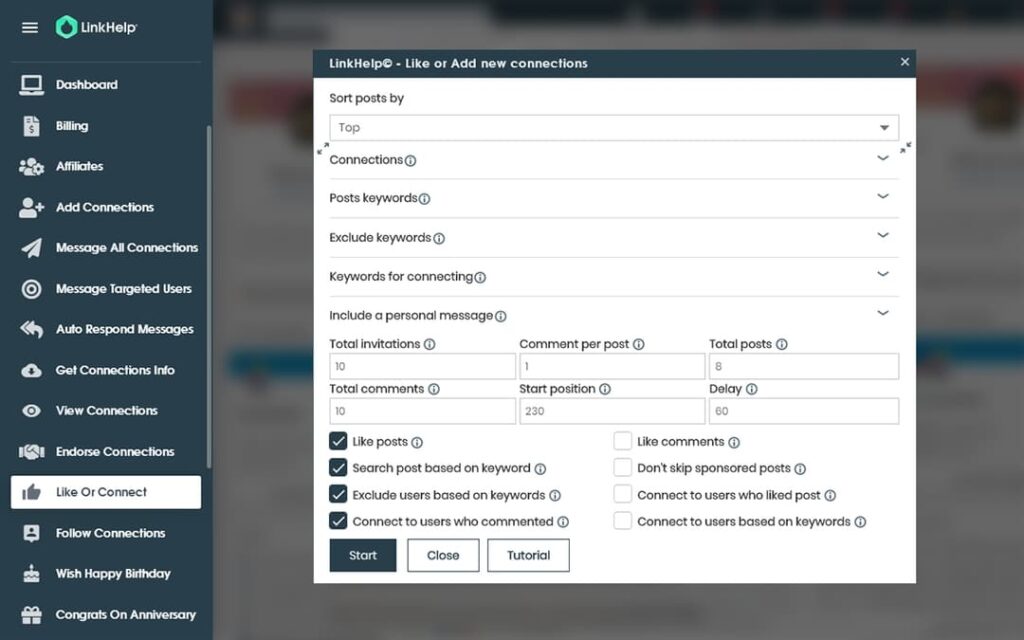Click the Add Connections user-plus icon
1024x640 pixels.
[x=31, y=208]
